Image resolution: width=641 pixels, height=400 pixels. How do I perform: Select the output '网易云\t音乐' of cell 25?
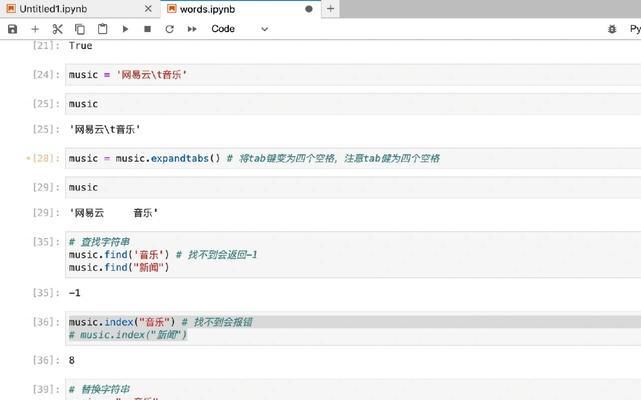(x=105, y=130)
